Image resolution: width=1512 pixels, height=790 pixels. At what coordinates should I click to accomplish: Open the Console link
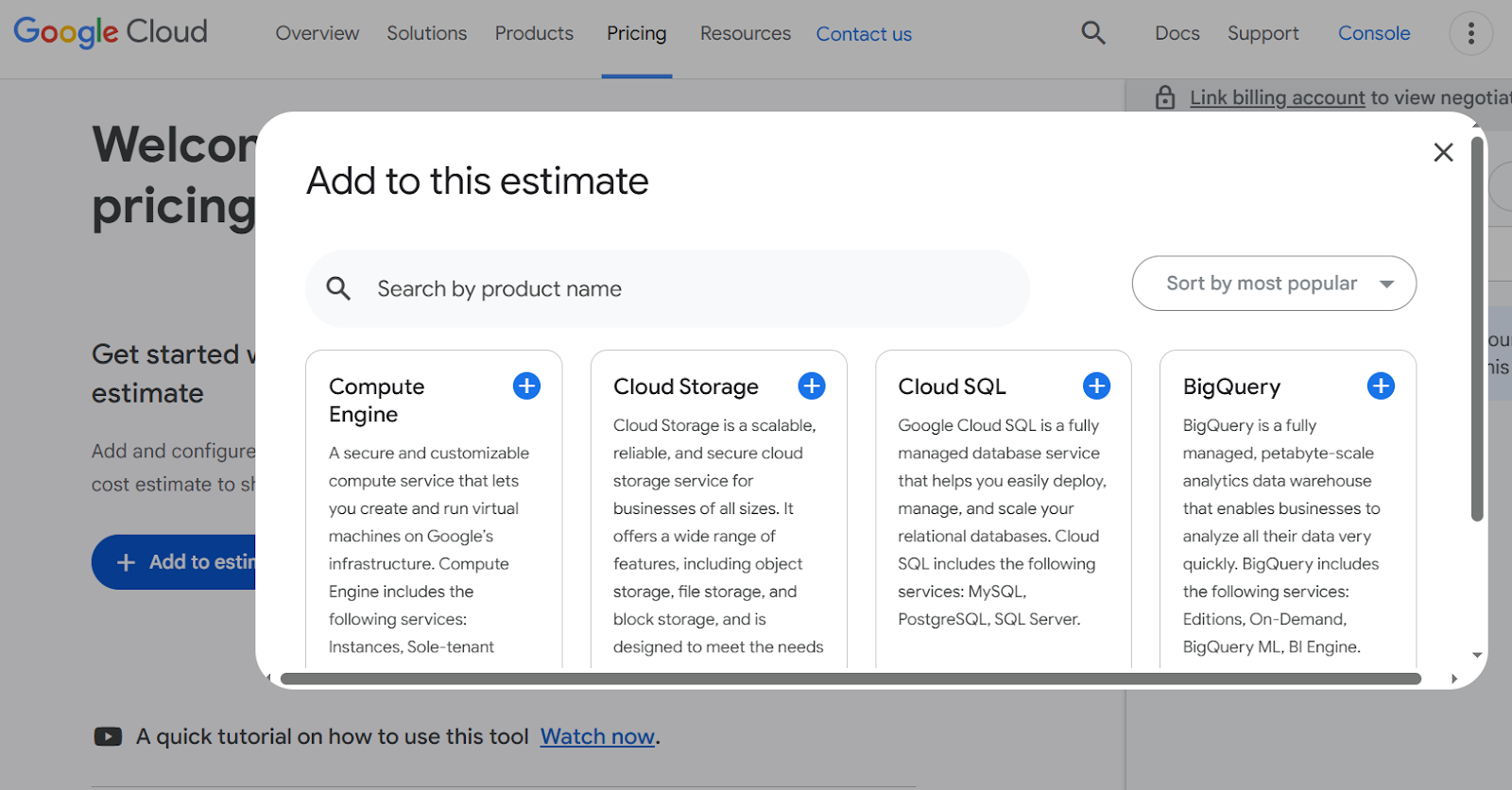point(1374,33)
